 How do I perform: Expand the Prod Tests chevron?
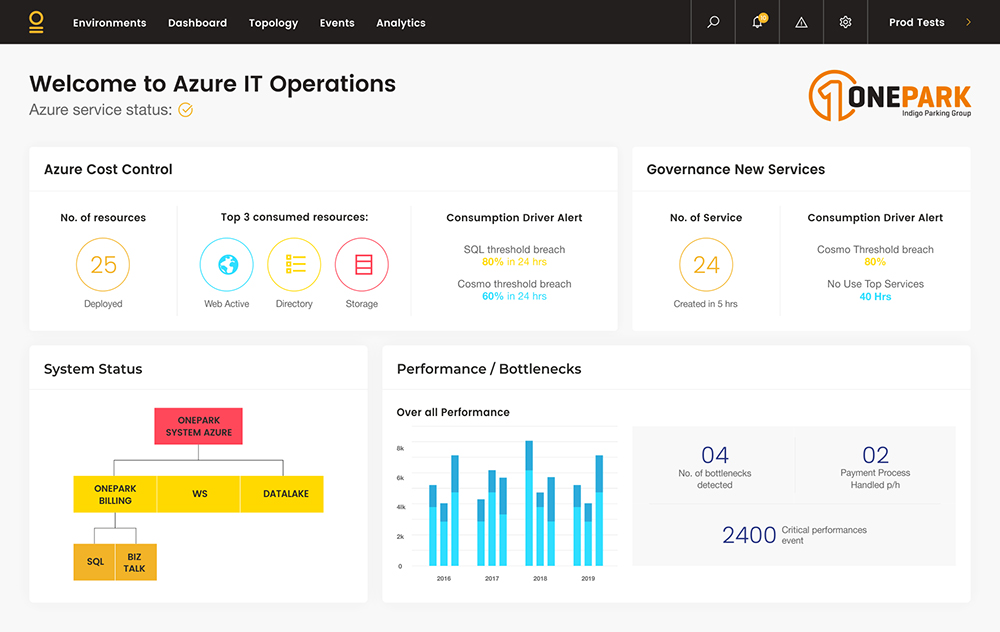[x=968, y=22]
